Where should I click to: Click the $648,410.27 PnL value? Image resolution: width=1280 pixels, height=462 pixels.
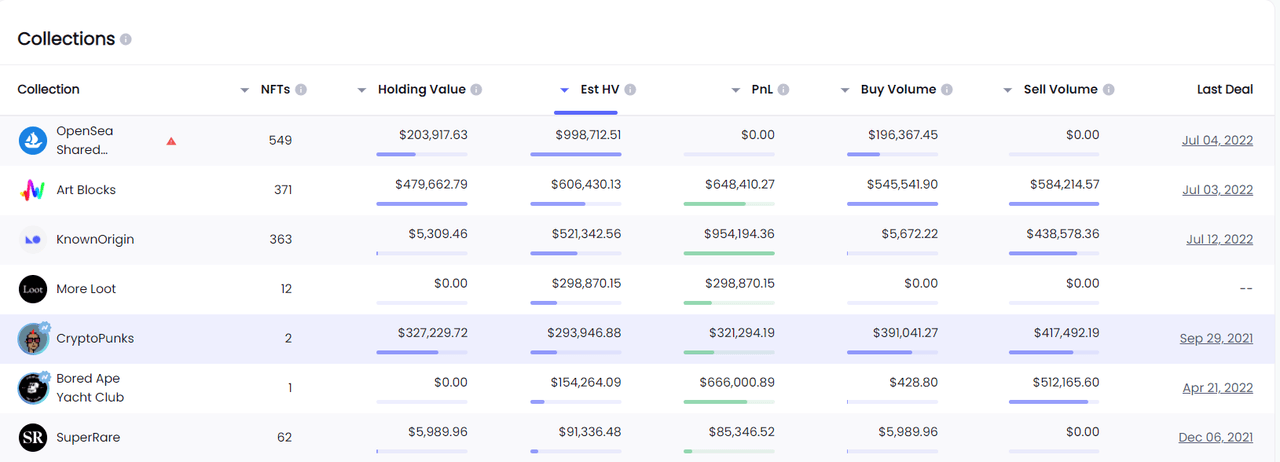[x=739, y=185]
